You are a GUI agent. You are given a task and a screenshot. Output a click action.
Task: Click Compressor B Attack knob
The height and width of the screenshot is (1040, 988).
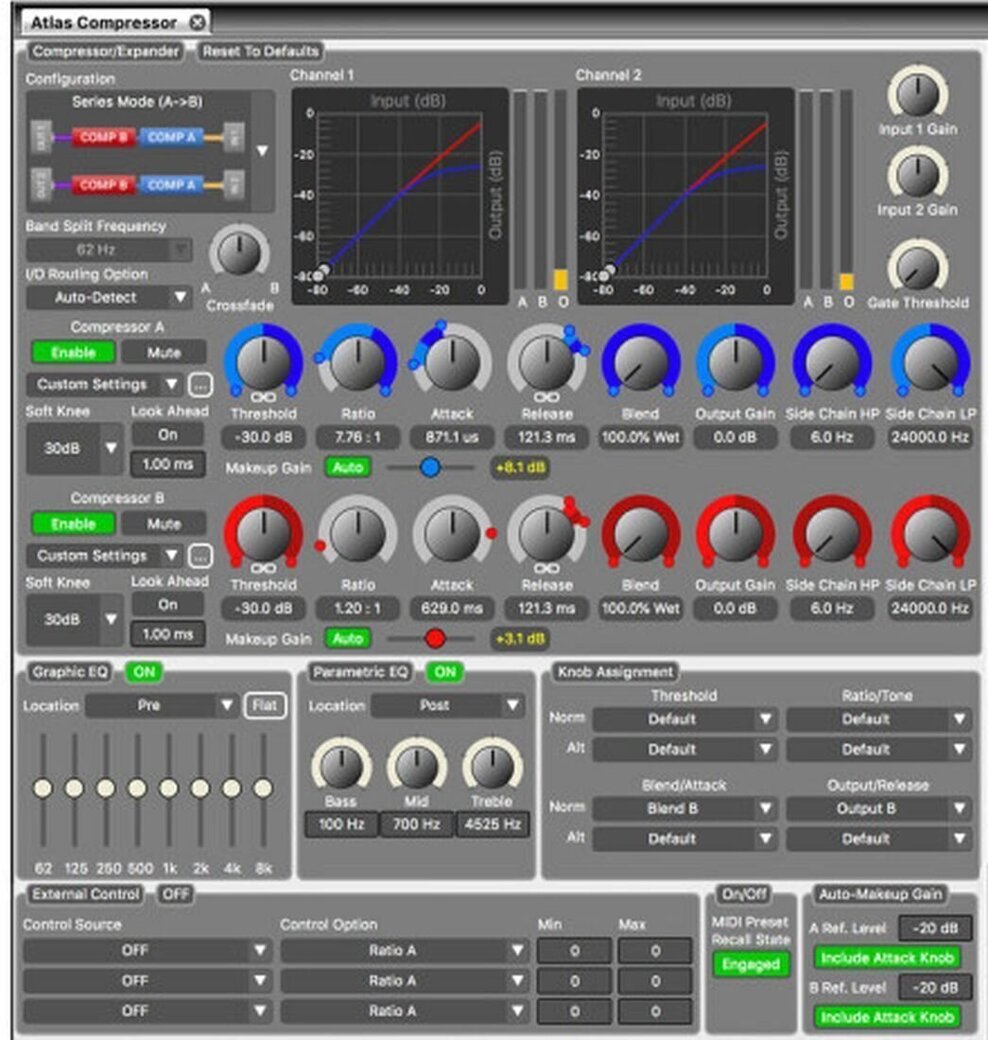(x=452, y=531)
